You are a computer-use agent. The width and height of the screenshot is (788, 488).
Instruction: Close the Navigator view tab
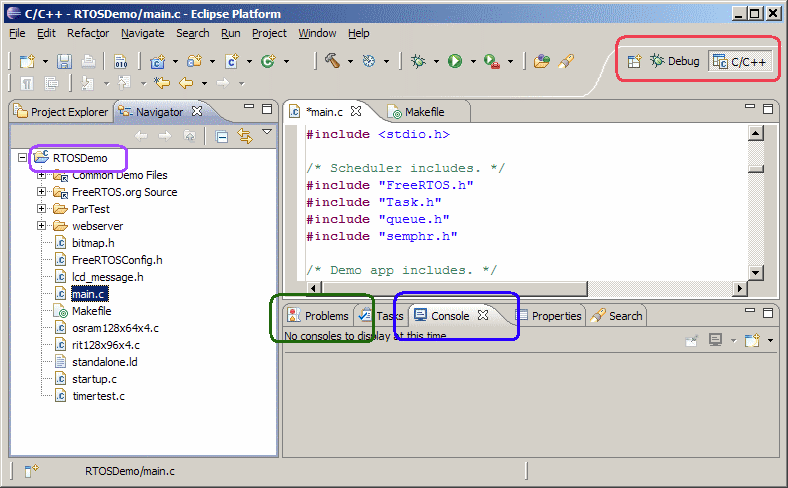click(x=197, y=111)
